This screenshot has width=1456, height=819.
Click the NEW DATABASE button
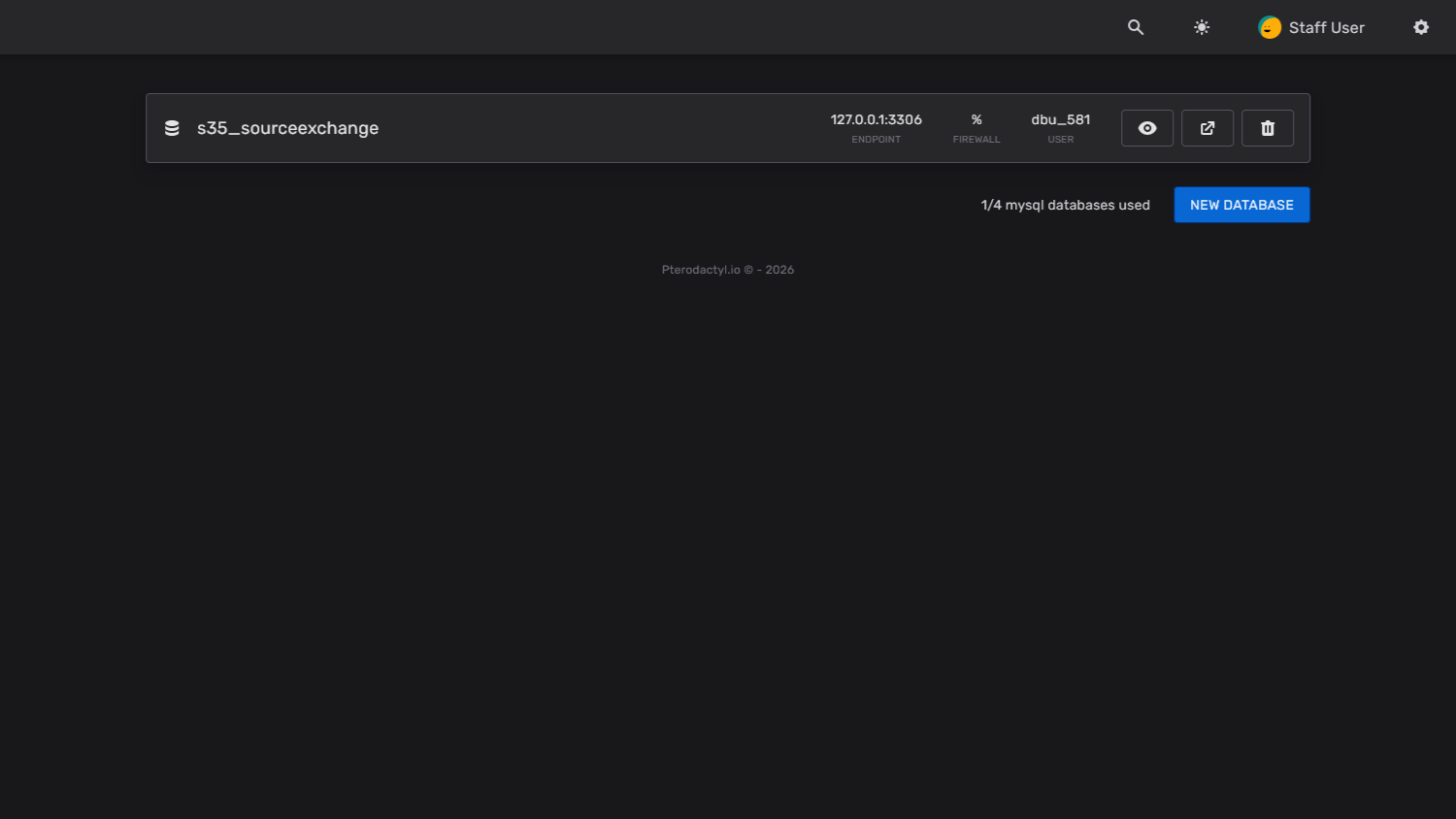click(x=1241, y=205)
